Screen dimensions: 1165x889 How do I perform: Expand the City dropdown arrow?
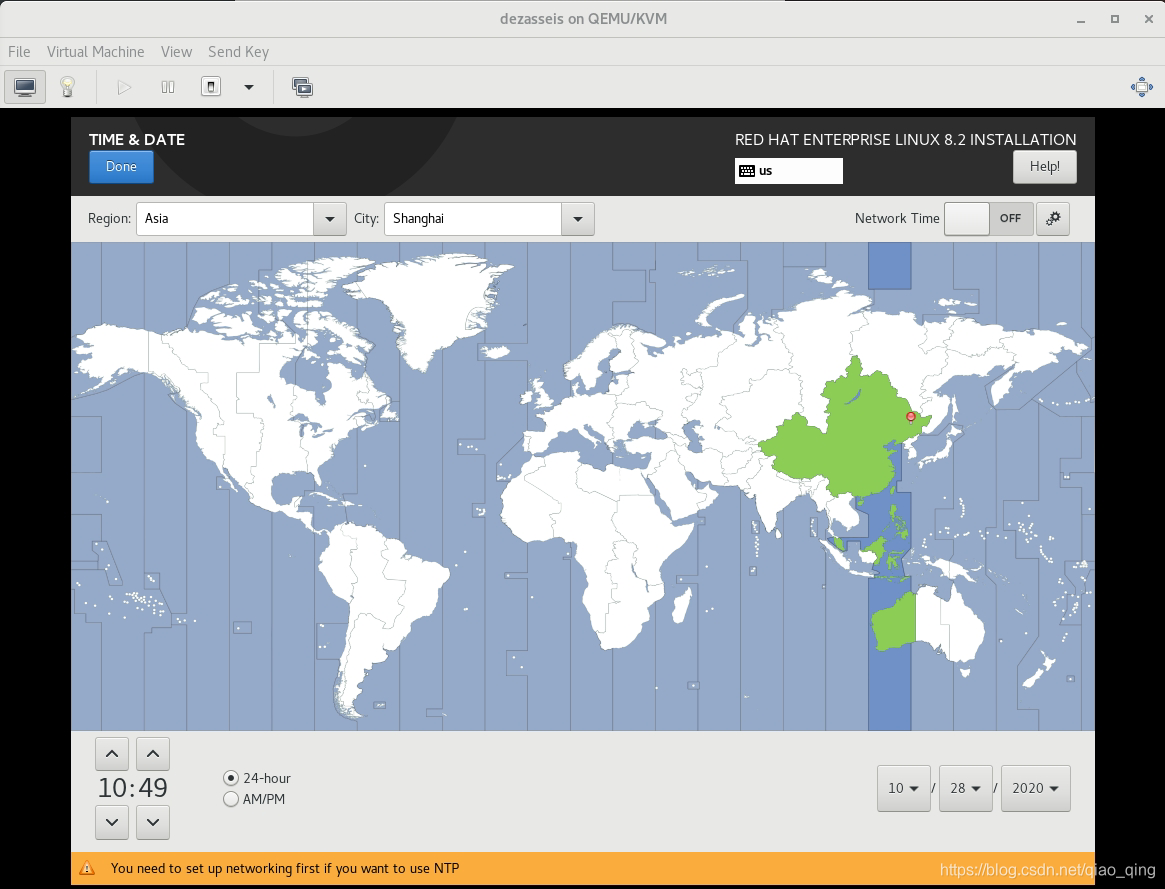pos(578,219)
